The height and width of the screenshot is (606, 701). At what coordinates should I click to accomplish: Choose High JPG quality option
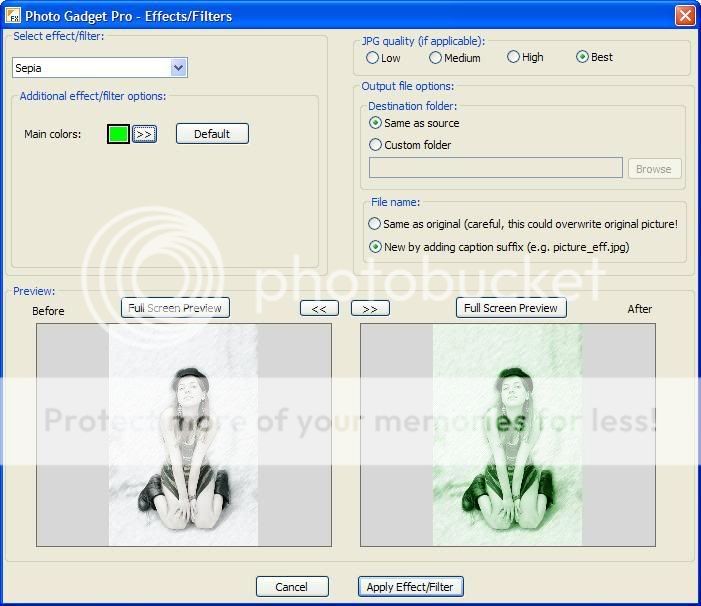coord(514,57)
